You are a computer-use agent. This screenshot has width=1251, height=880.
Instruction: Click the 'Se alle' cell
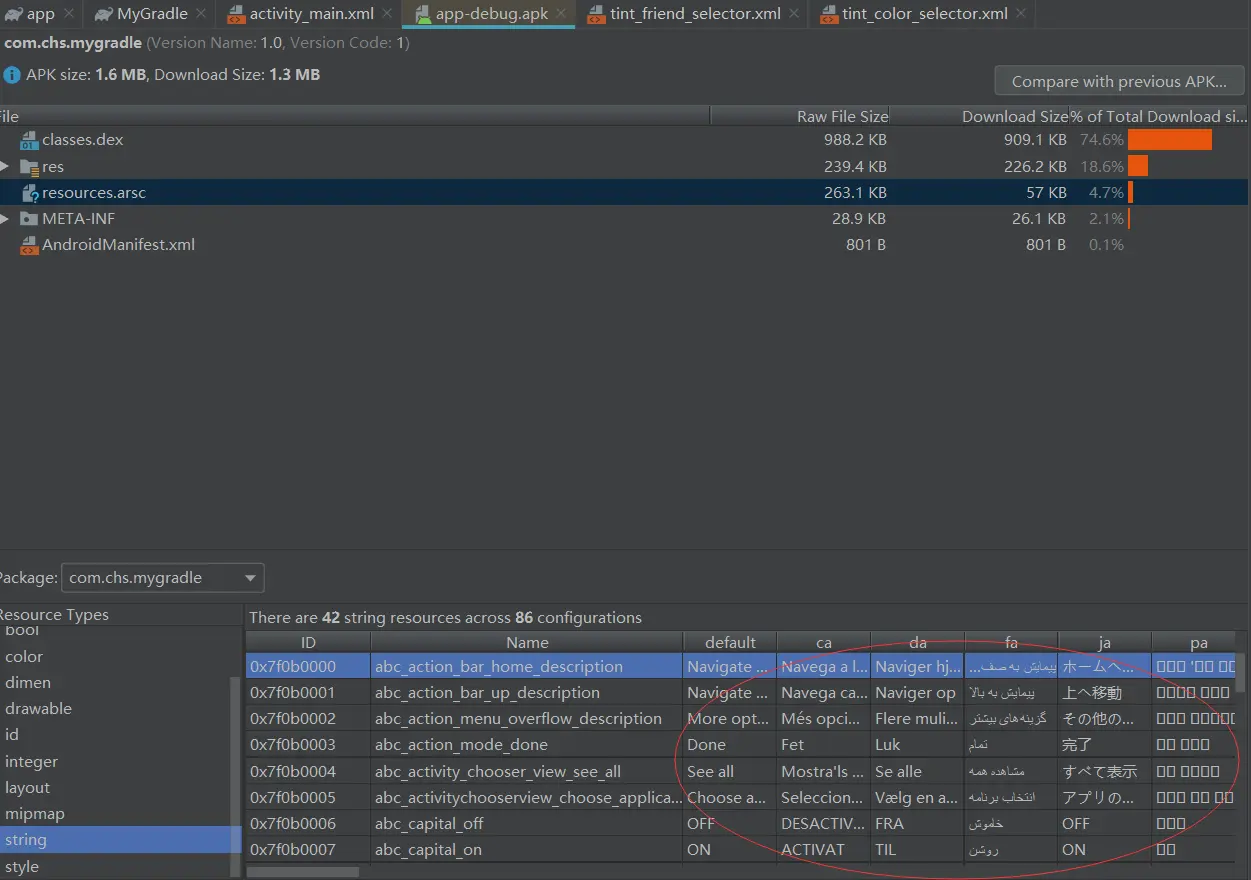pos(918,771)
